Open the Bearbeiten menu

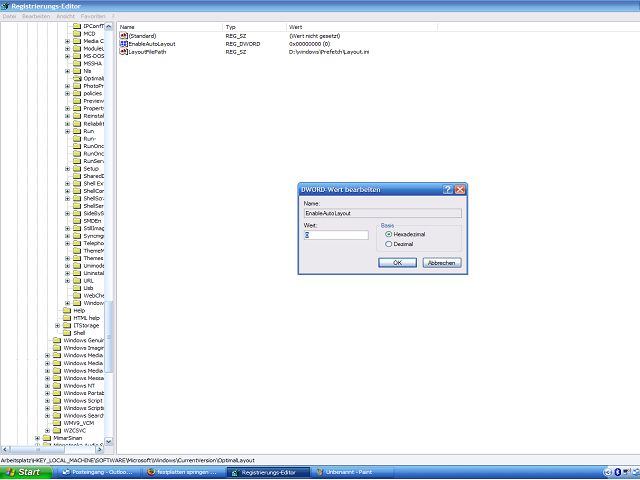tap(36, 16)
